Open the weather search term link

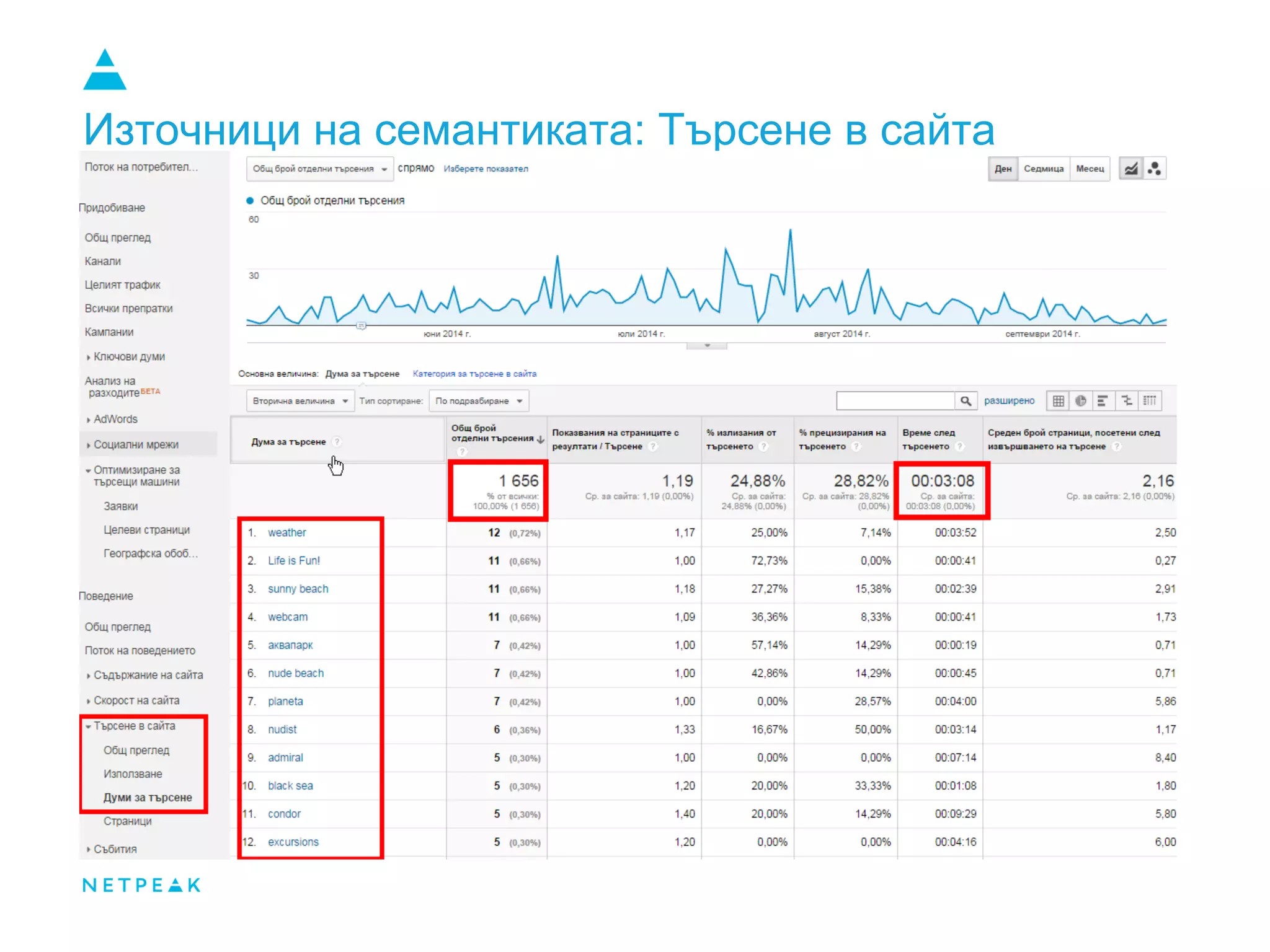pyautogui.click(x=287, y=533)
